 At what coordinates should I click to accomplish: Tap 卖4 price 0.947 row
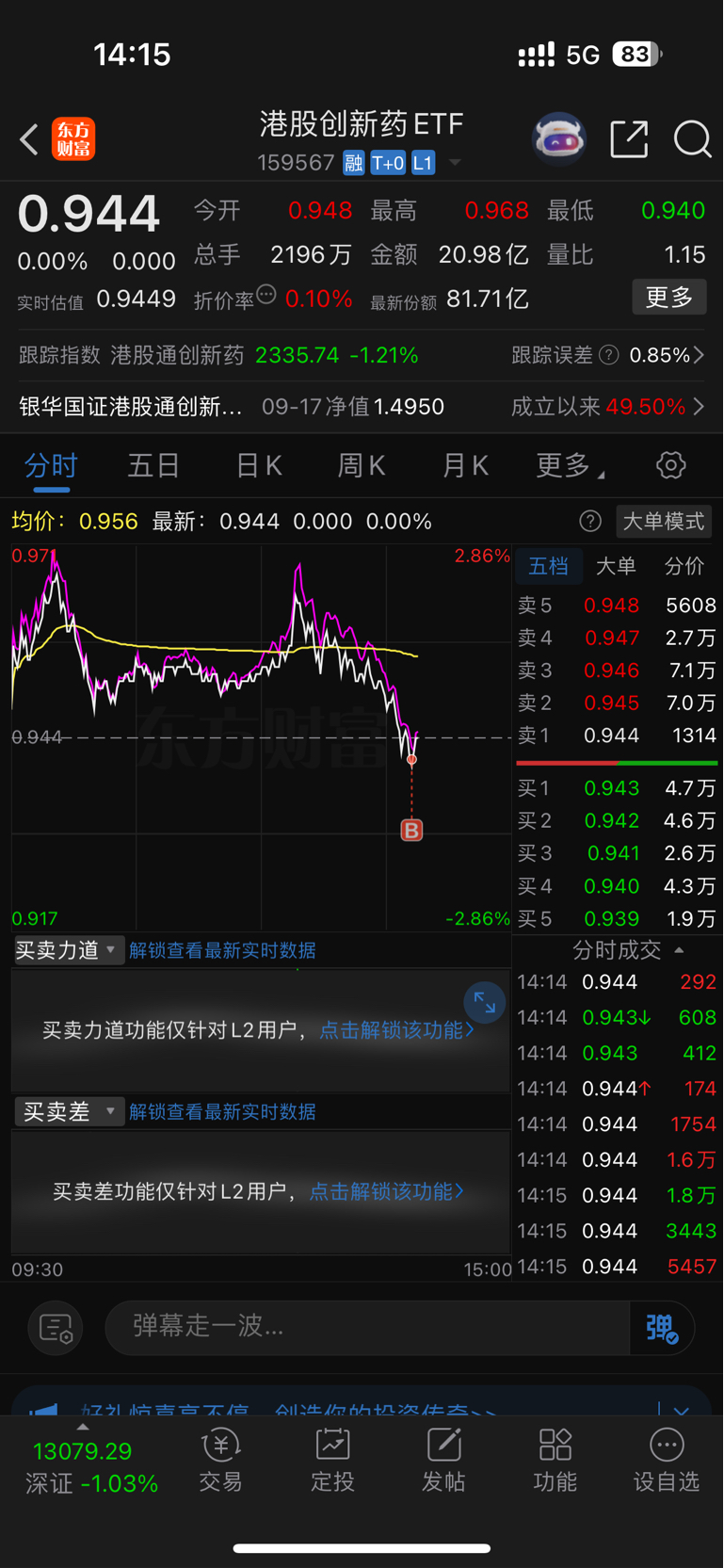(x=618, y=639)
